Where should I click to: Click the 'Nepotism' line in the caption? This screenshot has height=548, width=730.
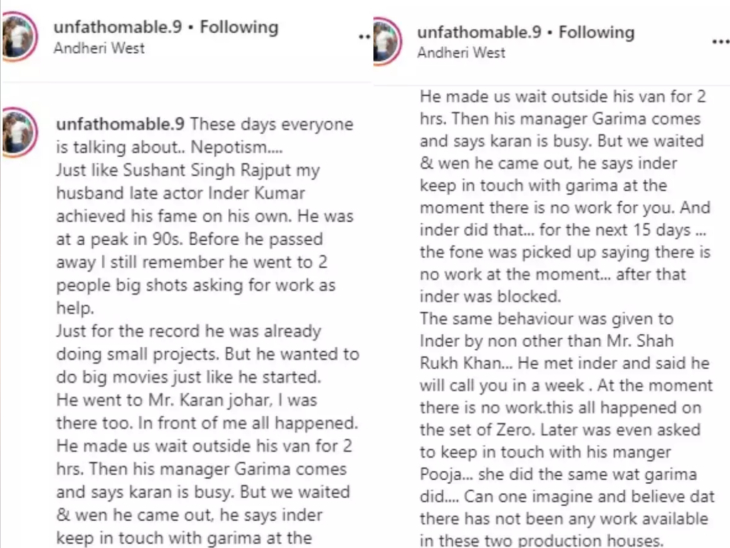point(169,148)
